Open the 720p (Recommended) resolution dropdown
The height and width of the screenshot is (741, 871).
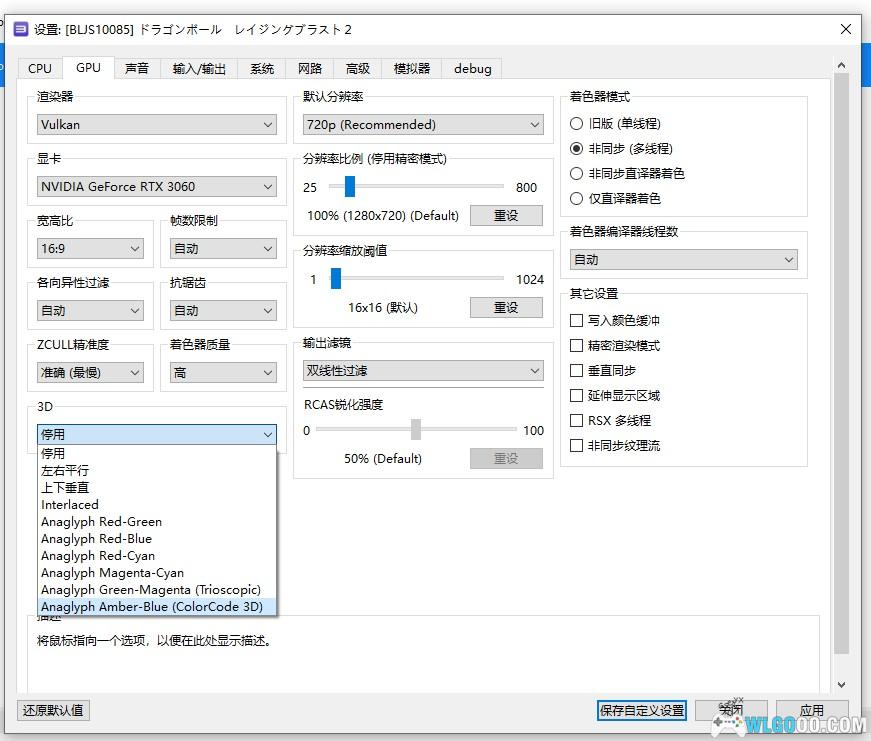coord(423,125)
